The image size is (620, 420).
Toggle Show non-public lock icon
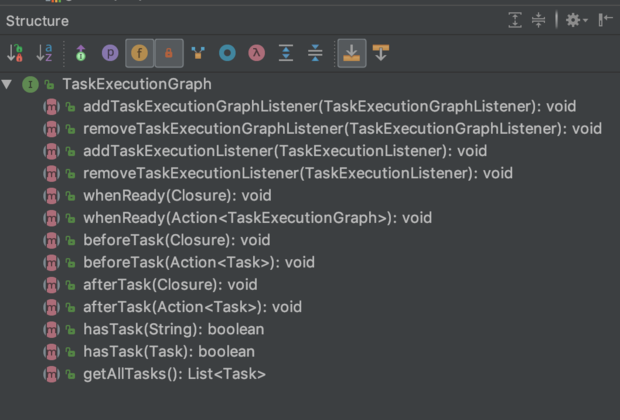pyautogui.click(x=169, y=53)
